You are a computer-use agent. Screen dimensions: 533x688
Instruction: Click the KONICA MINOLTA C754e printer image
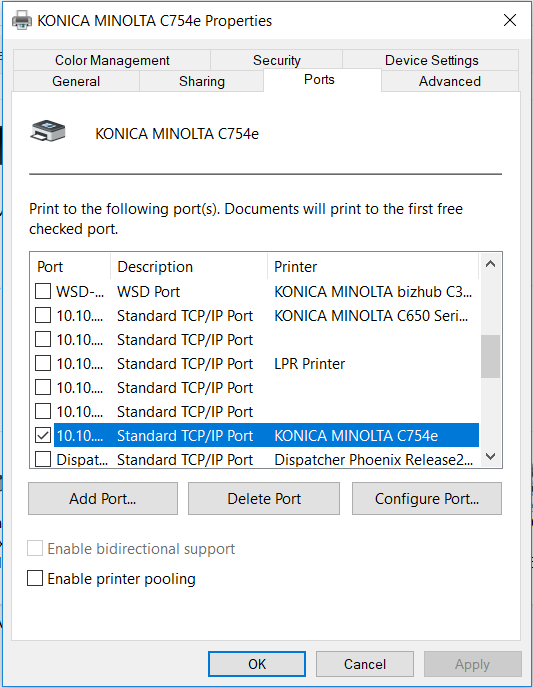point(48,131)
